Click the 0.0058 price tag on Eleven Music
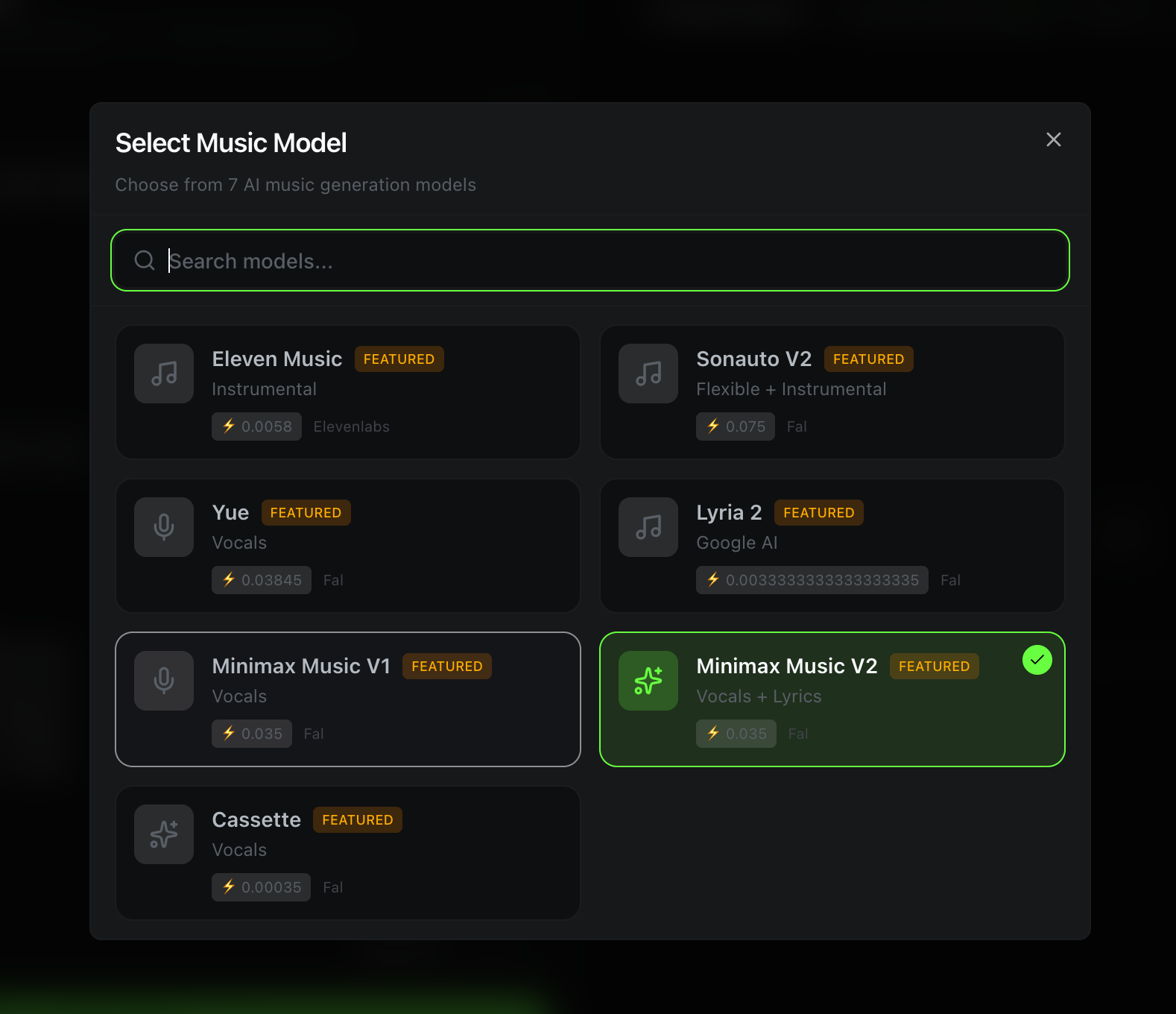Image resolution: width=1176 pixels, height=1014 pixels. coord(256,426)
